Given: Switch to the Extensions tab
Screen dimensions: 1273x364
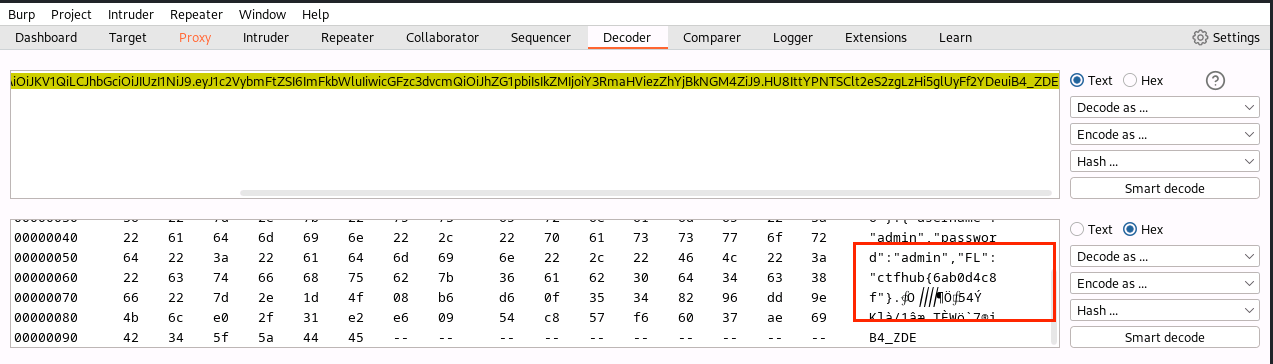Looking at the screenshot, I should [876, 38].
